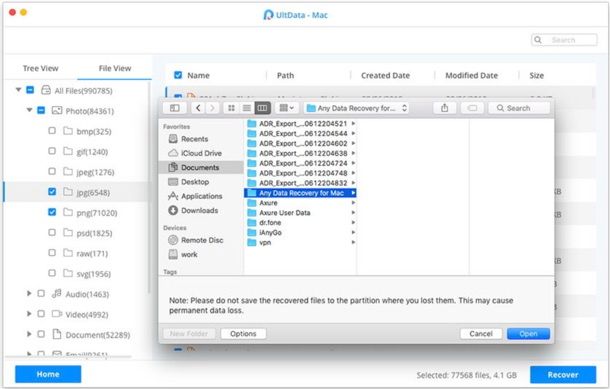Go back in file dialog
The width and height of the screenshot is (610, 389).
pyautogui.click(x=198, y=108)
